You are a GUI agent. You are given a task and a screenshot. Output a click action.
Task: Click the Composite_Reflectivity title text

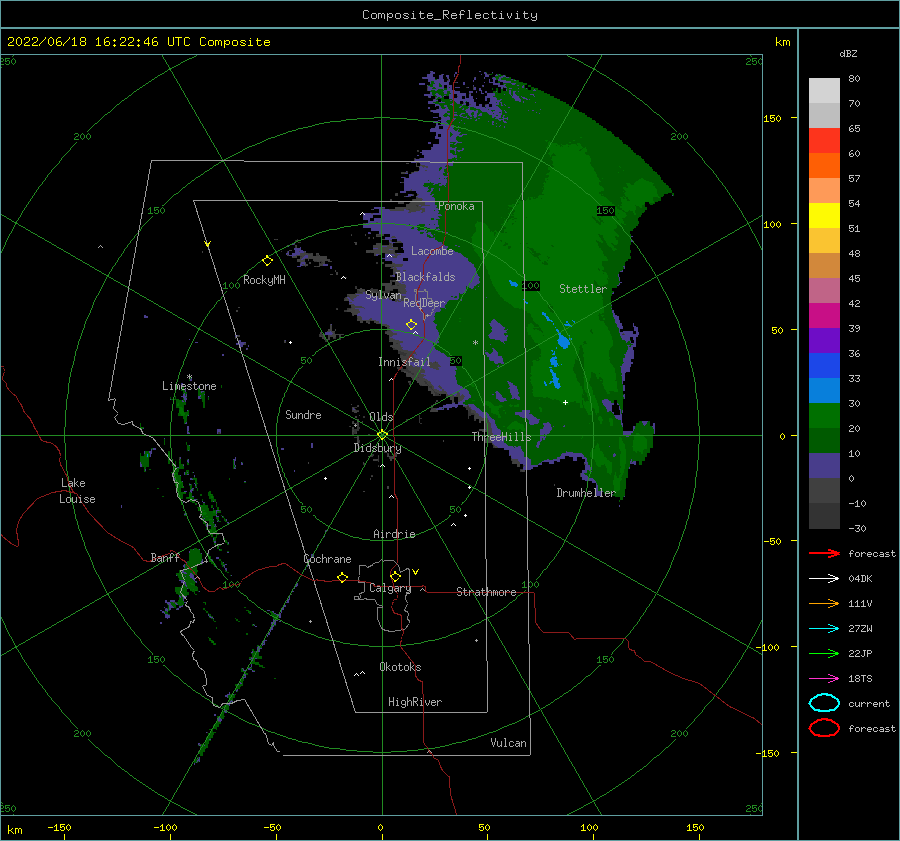click(x=449, y=15)
